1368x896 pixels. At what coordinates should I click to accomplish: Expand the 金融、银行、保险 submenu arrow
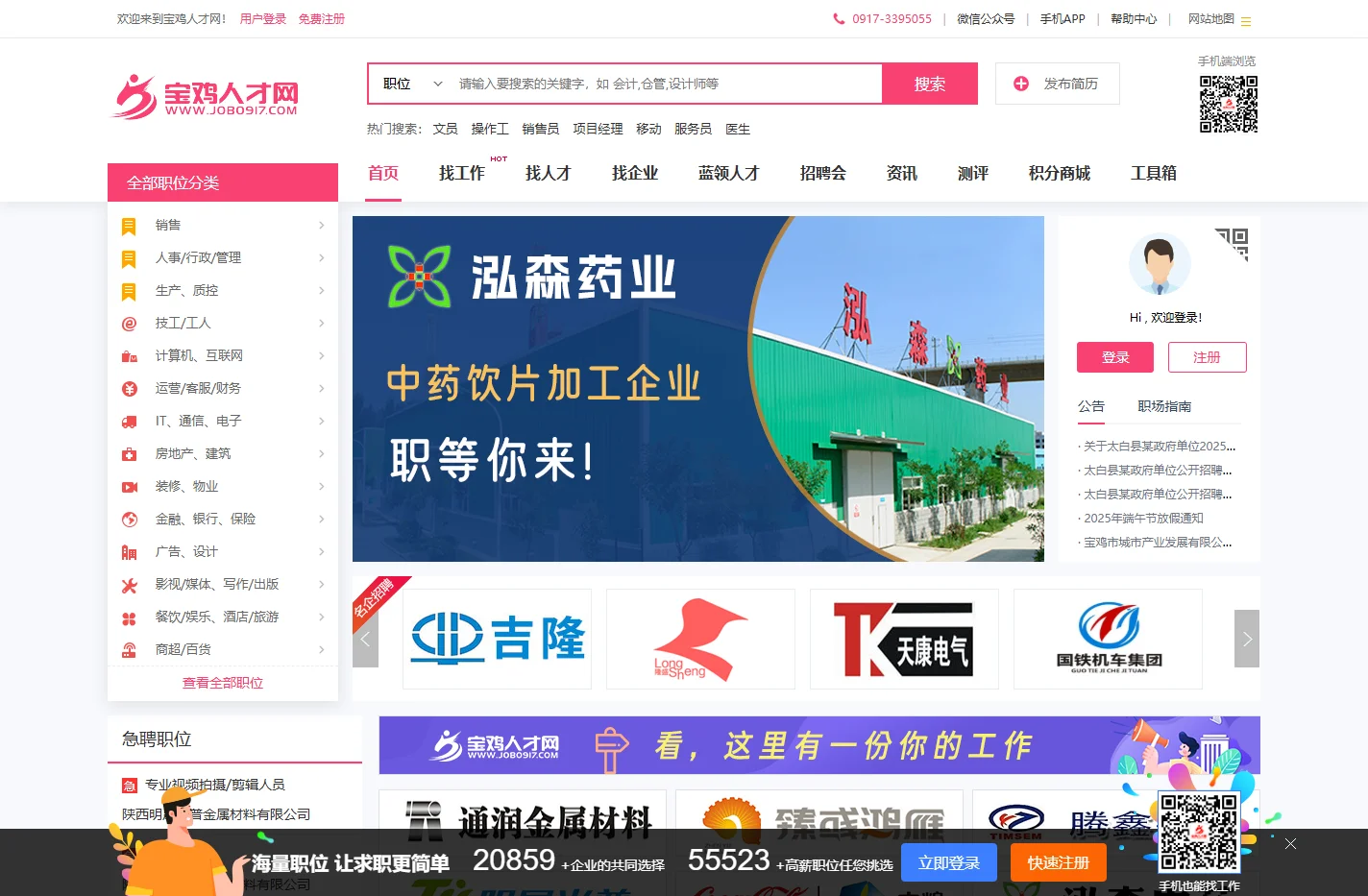tap(321, 519)
